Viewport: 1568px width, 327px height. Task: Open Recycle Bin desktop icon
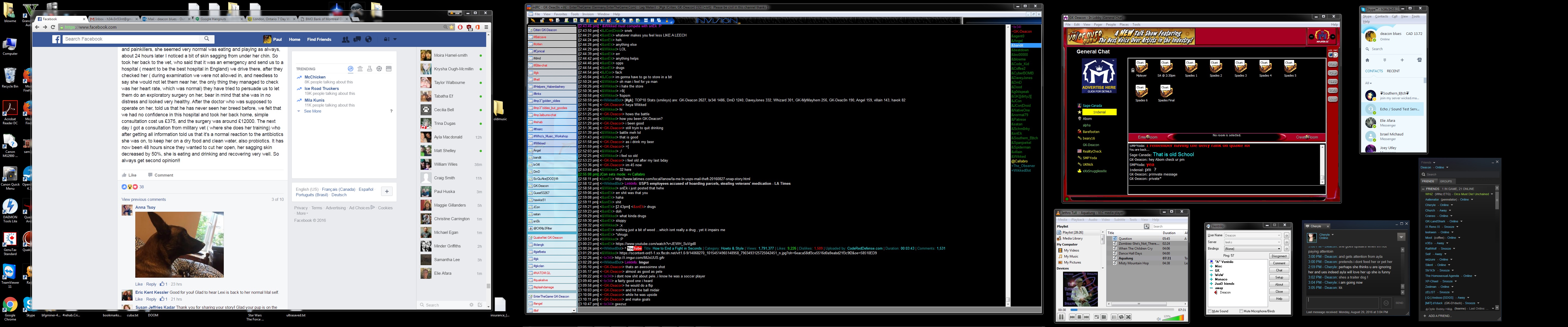(x=10, y=78)
